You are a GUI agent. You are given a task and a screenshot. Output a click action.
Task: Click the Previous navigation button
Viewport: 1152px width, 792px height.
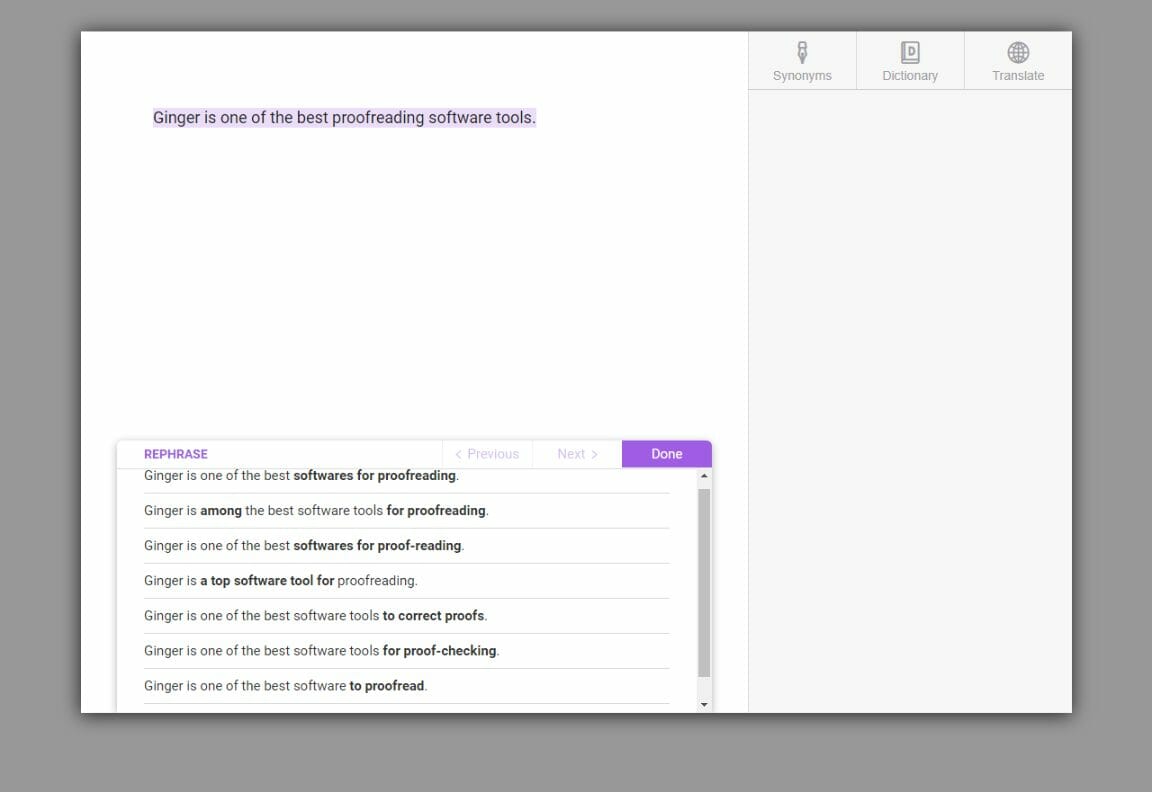tap(487, 453)
